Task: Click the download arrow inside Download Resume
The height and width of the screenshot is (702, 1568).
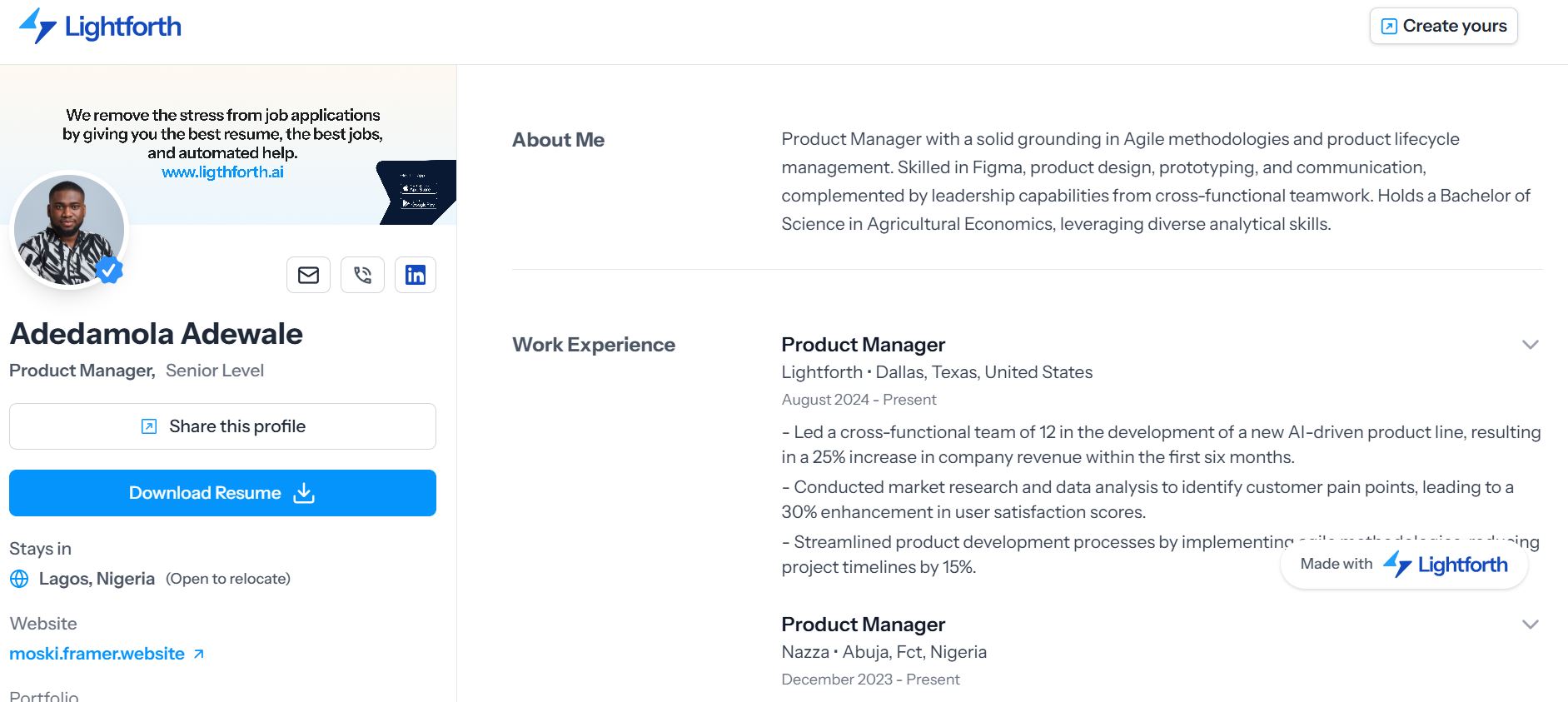Action: coord(304,493)
